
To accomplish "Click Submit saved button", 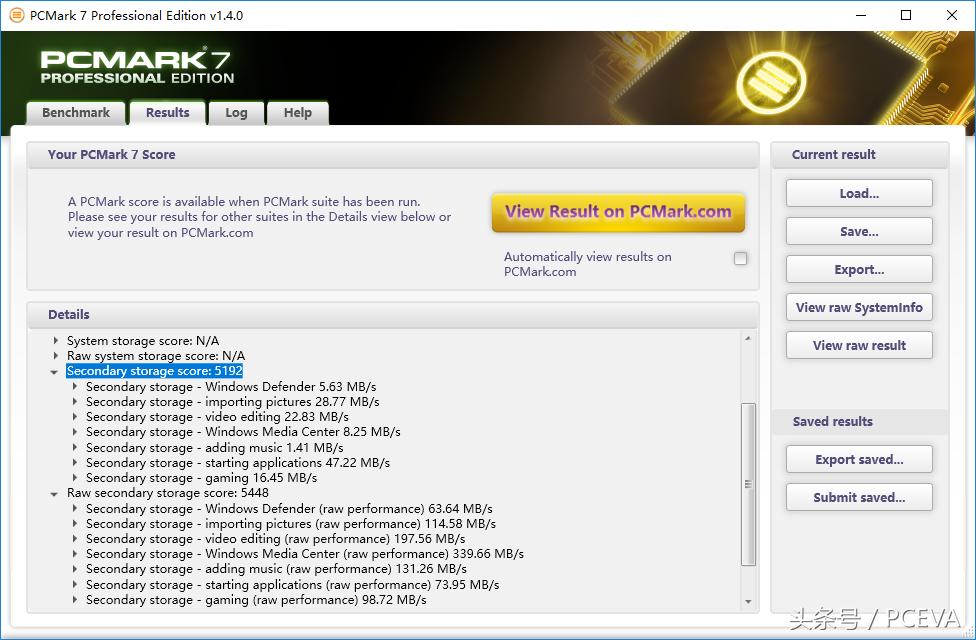I will point(858,497).
